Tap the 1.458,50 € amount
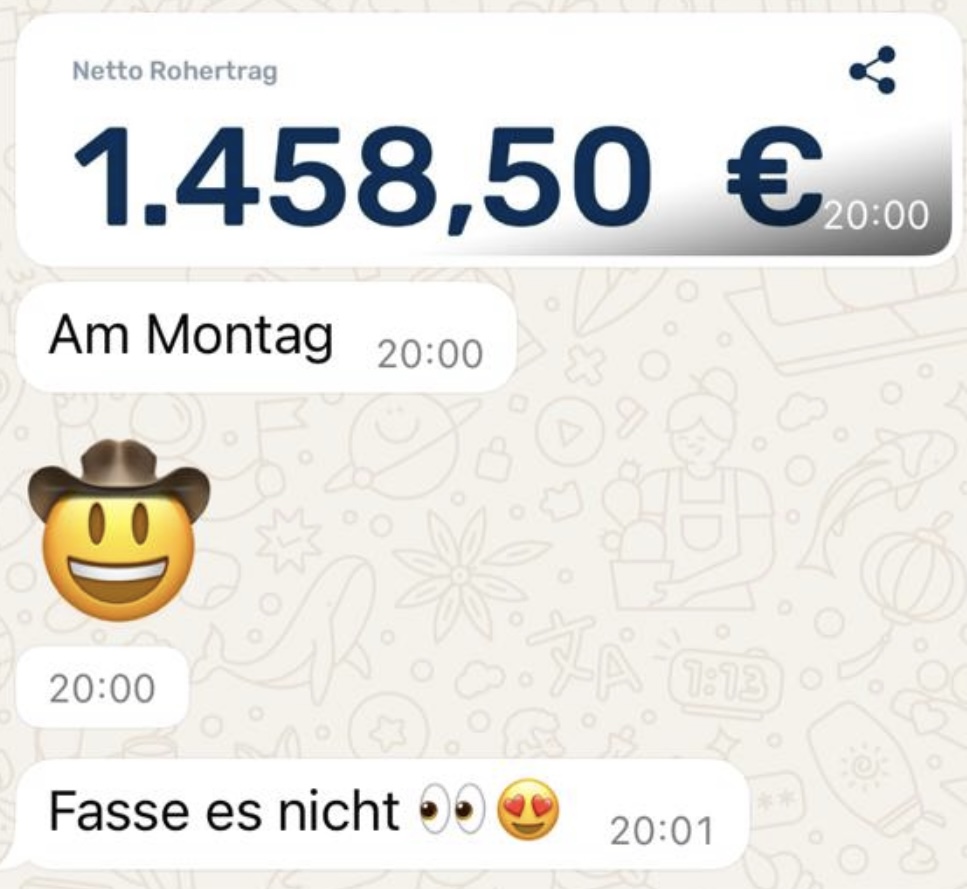 click(448, 178)
